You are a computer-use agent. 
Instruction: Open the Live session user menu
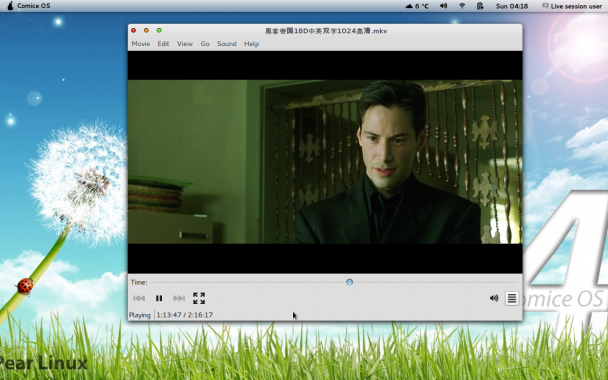[x=572, y=6]
